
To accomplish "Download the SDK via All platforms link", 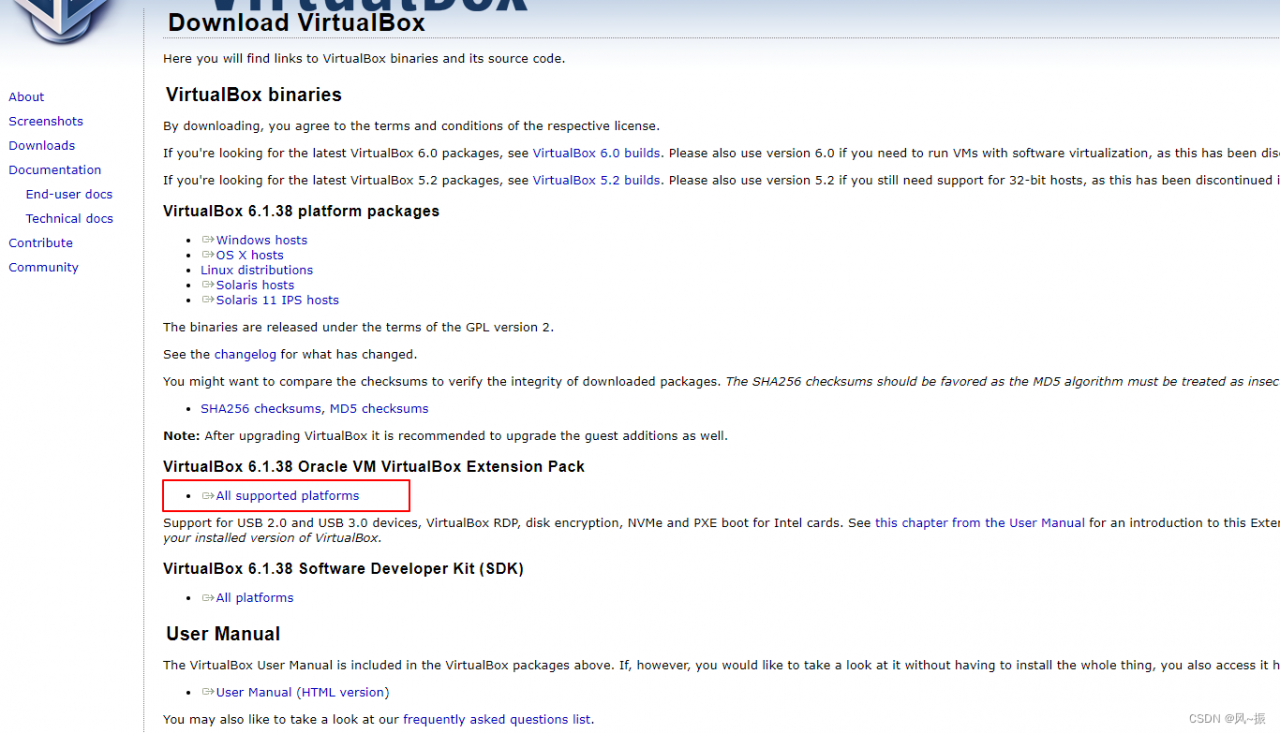I will [254, 598].
